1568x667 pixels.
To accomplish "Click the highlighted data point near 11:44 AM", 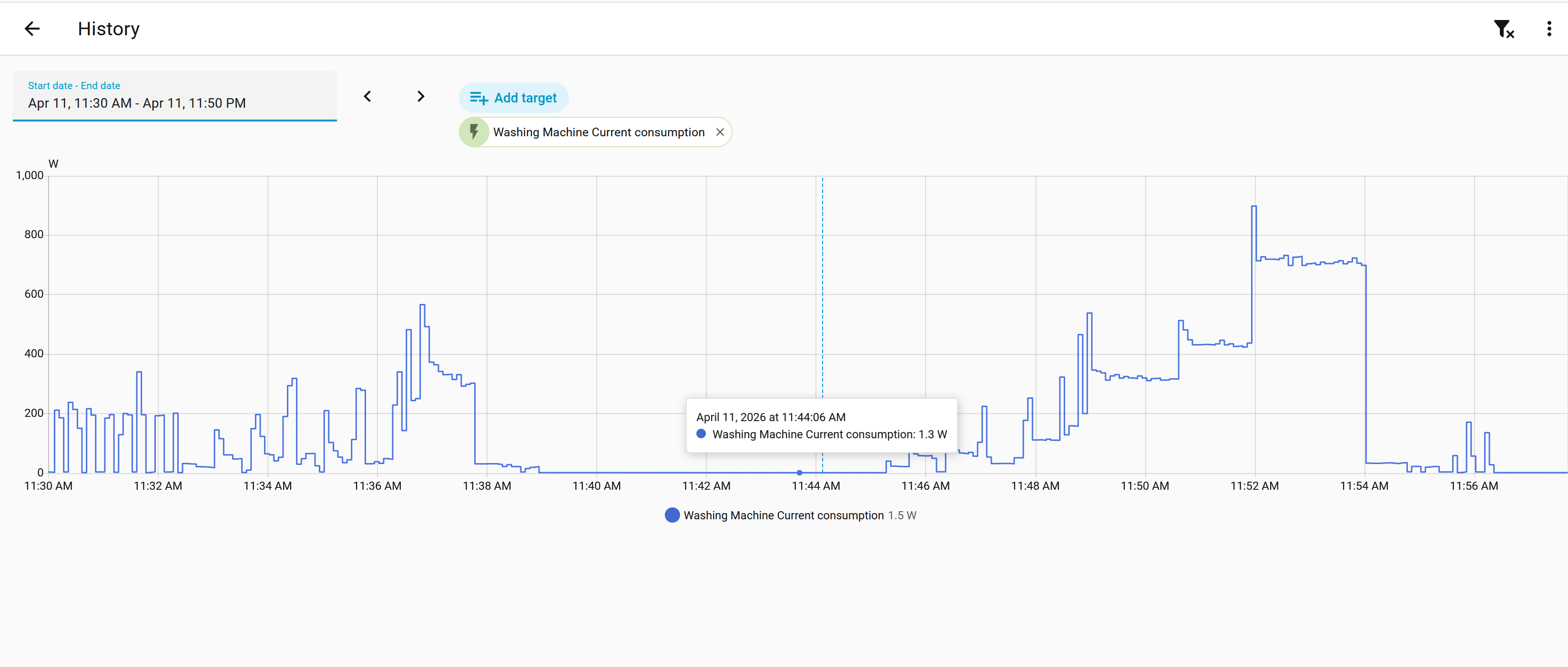I will point(799,472).
